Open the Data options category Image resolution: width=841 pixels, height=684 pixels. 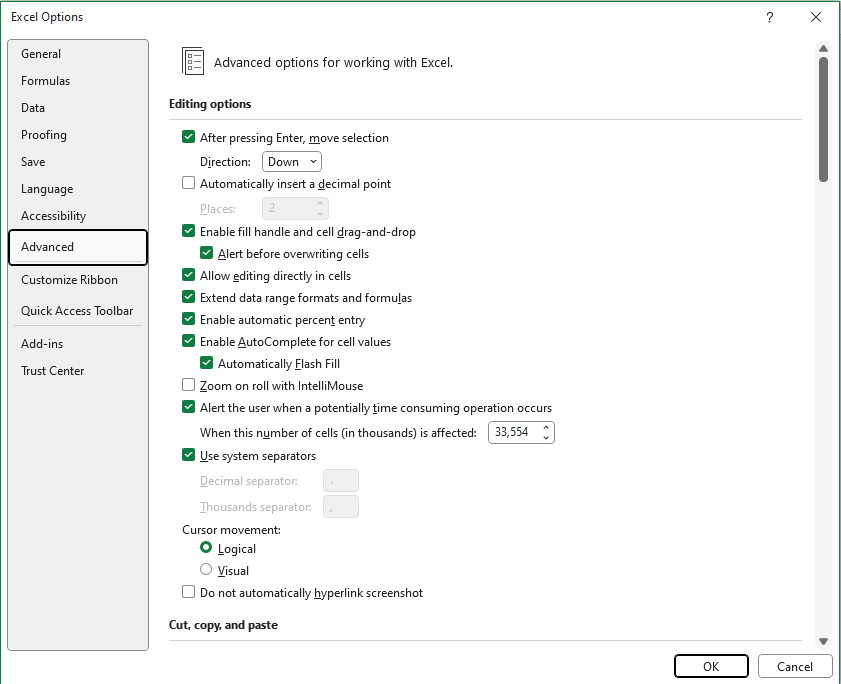78,108
